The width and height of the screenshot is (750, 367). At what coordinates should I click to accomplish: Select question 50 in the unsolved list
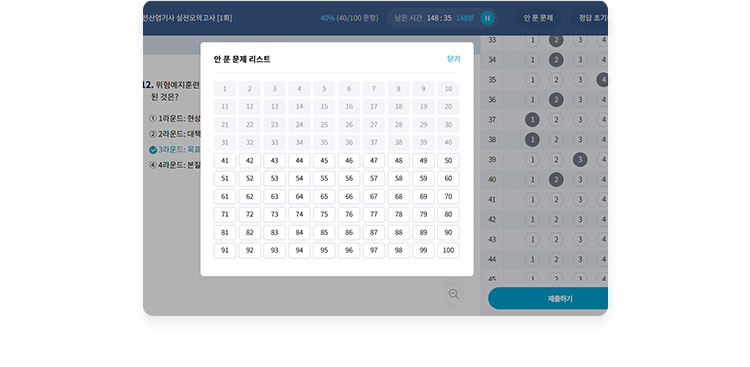(x=448, y=161)
